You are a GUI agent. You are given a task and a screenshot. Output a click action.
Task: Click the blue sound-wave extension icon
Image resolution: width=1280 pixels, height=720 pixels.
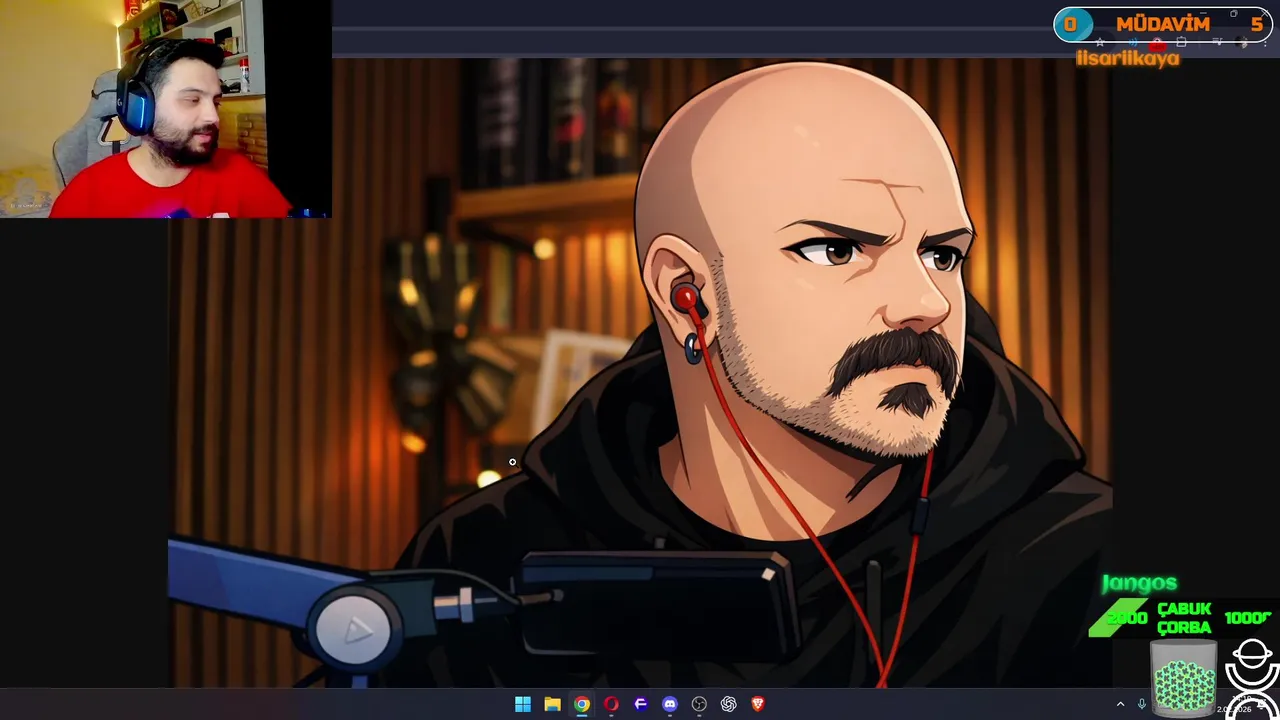pyautogui.click(x=1133, y=43)
